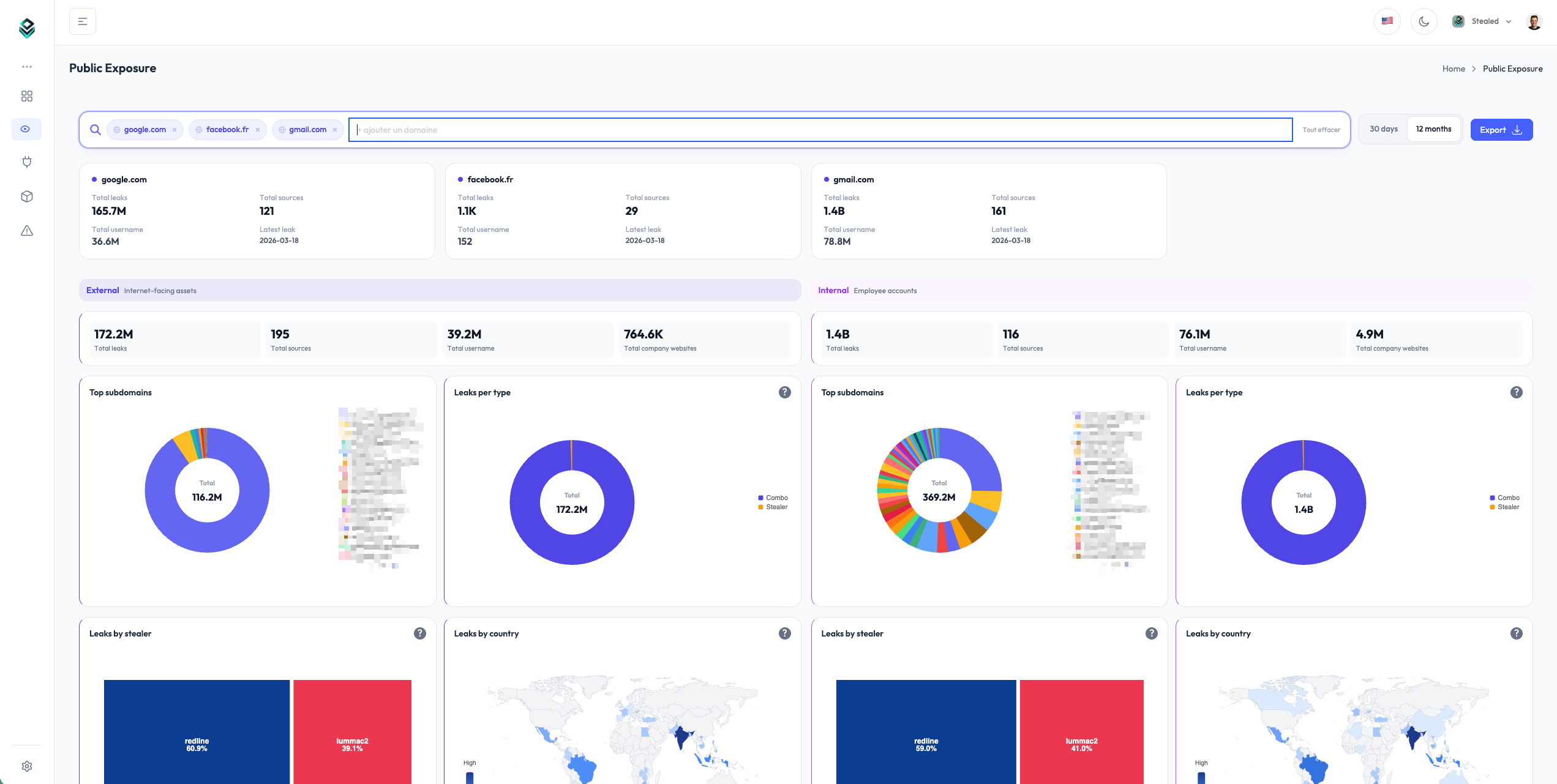Select the eye Public Exposure sidebar icon
1557x784 pixels.
tap(26, 129)
